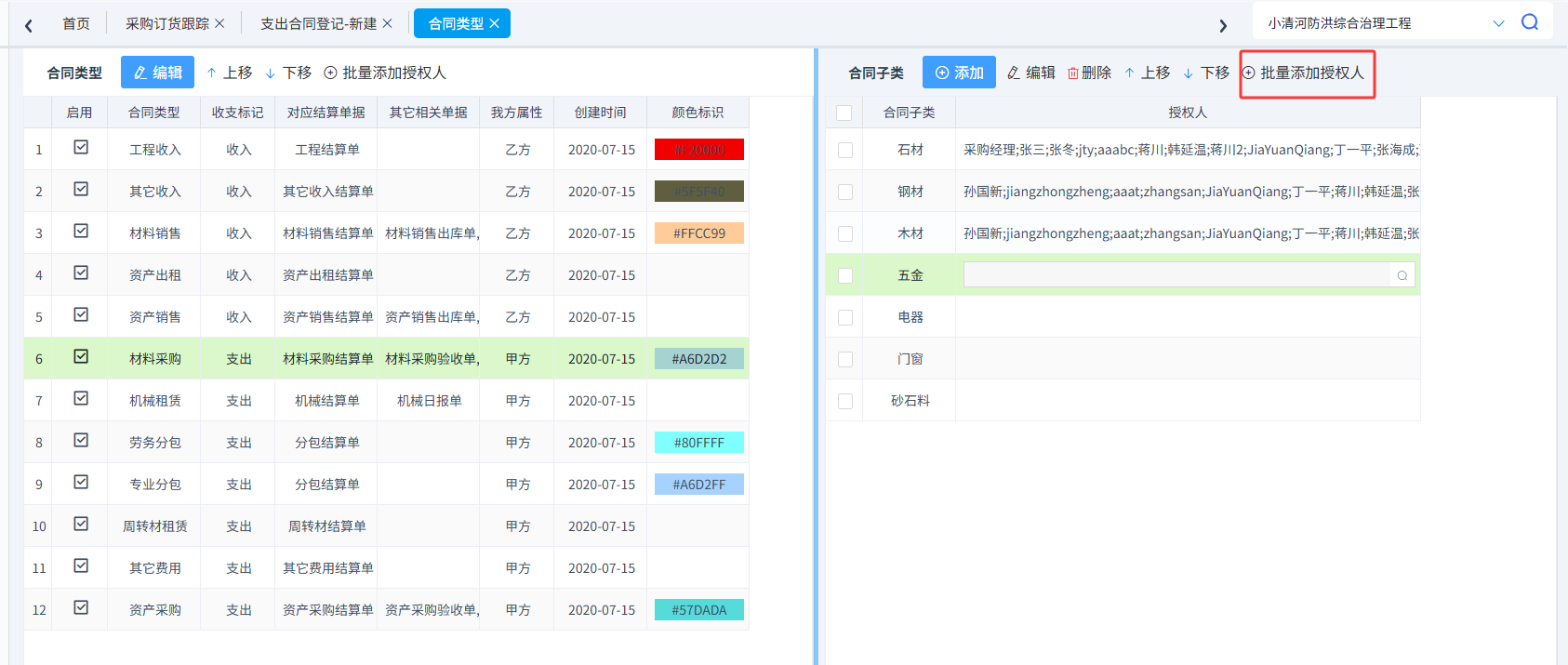Click the #FFCC99 color swatch for 材料销售
The width and height of the screenshot is (1568, 665).
tap(699, 233)
